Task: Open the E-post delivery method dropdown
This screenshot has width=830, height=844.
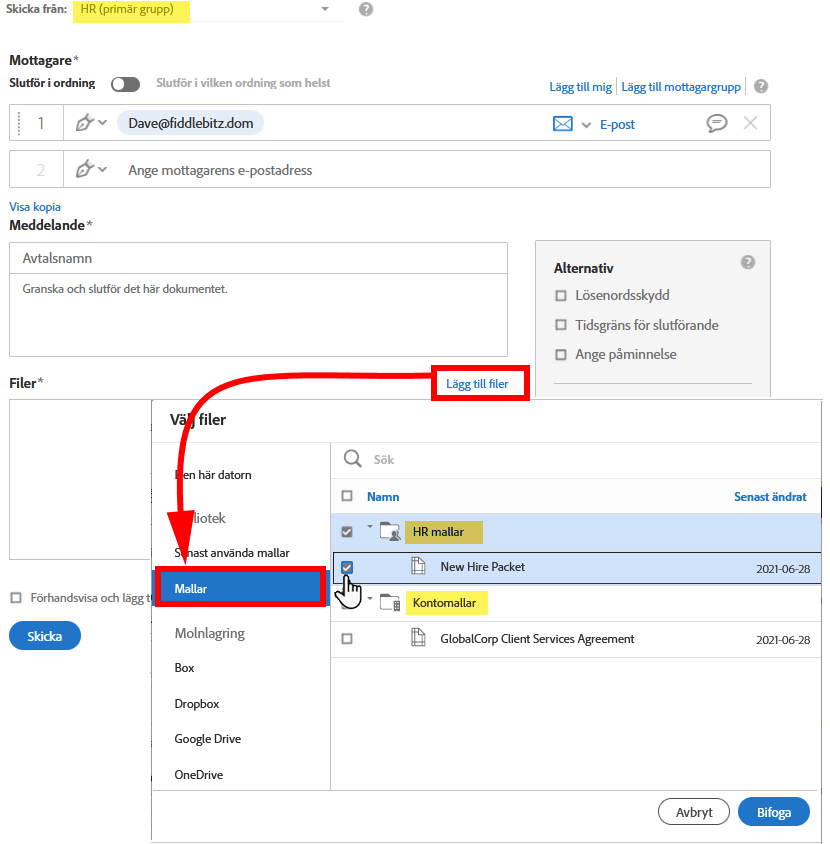Action: click(x=586, y=124)
